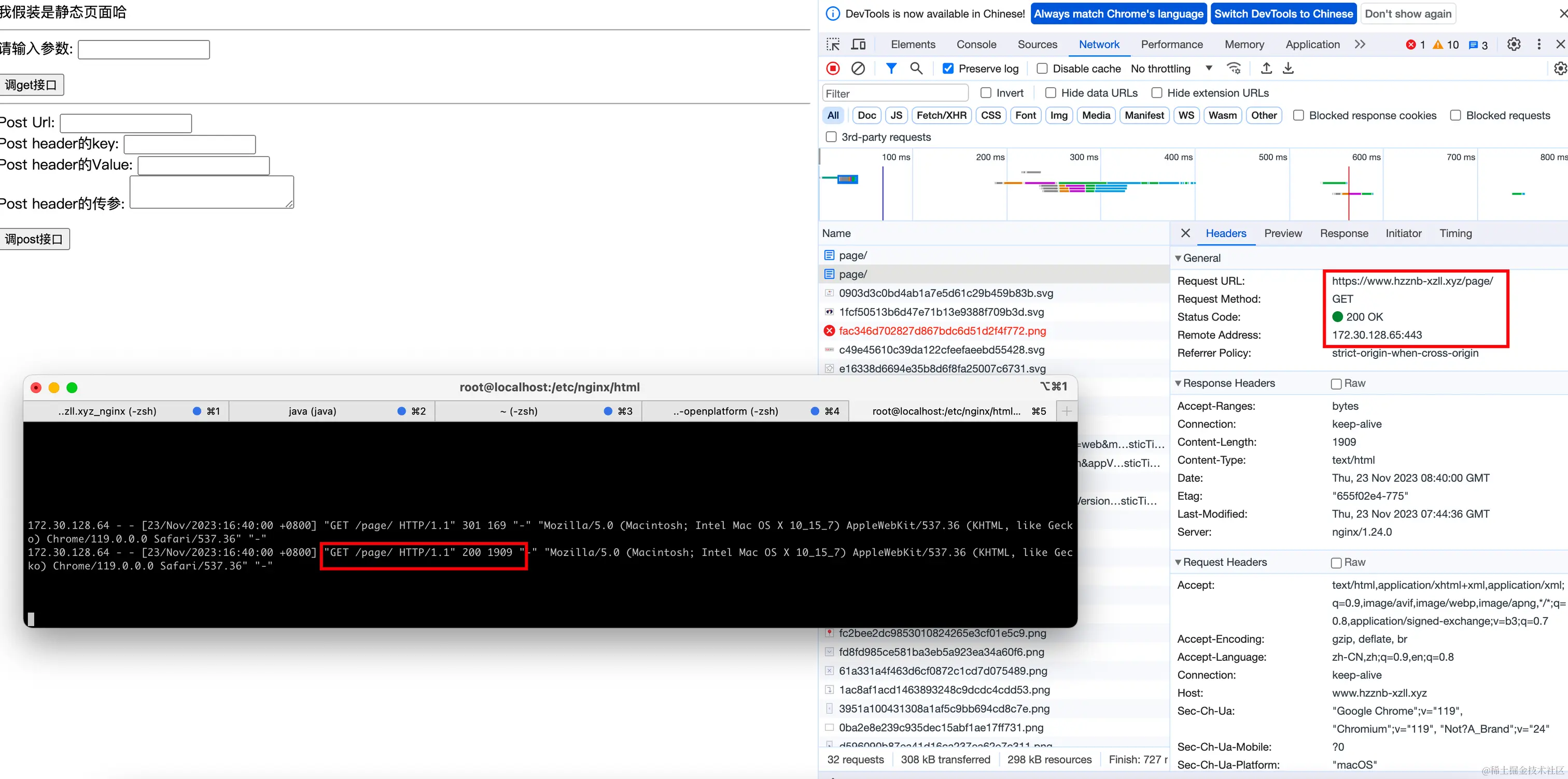Enable the Disable cache checkbox
Image resolution: width=1568 pixels, height=779 pixels.
coord(1042,69)
